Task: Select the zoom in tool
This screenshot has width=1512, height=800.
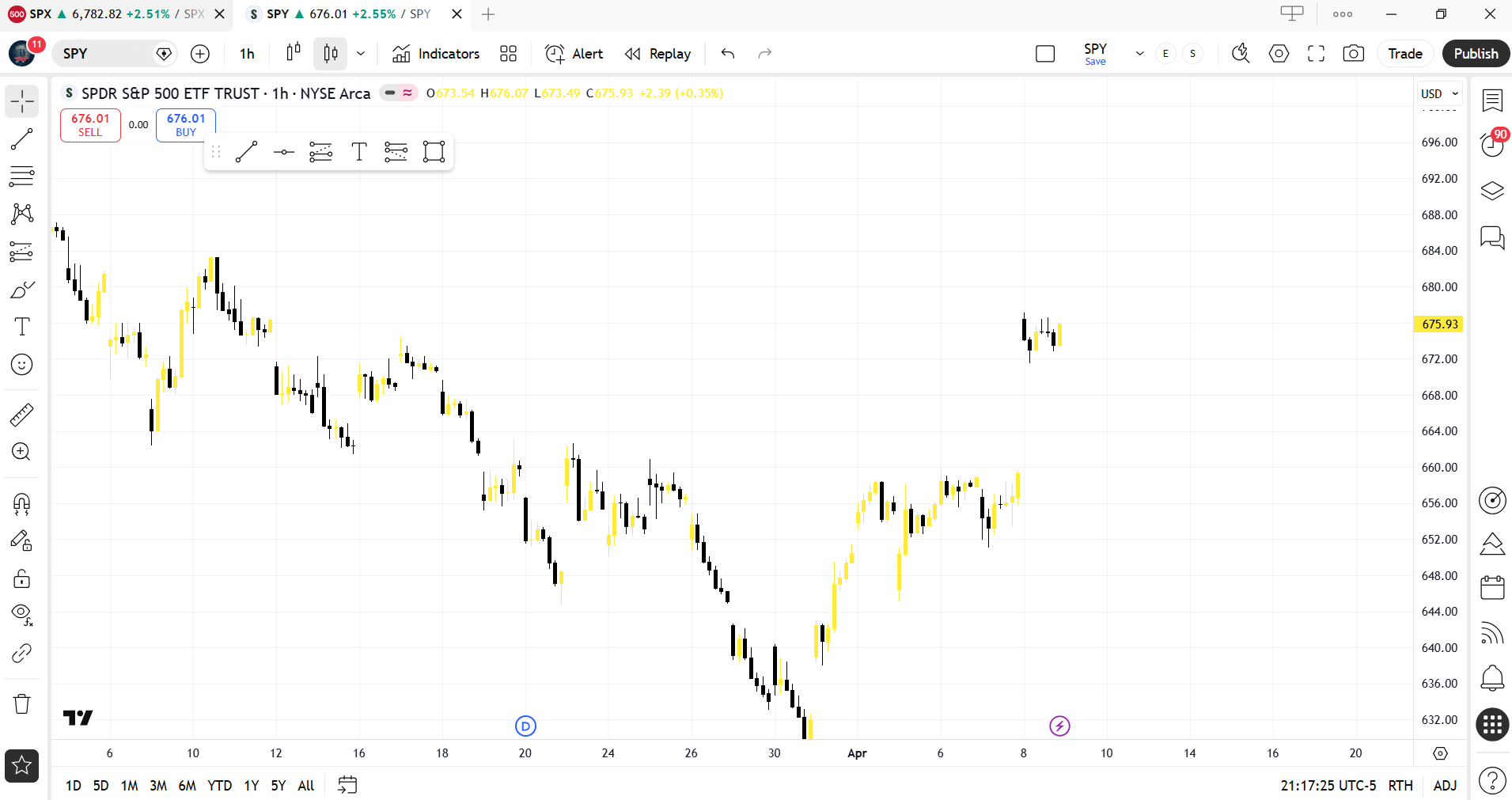Action: pos(22,452)
